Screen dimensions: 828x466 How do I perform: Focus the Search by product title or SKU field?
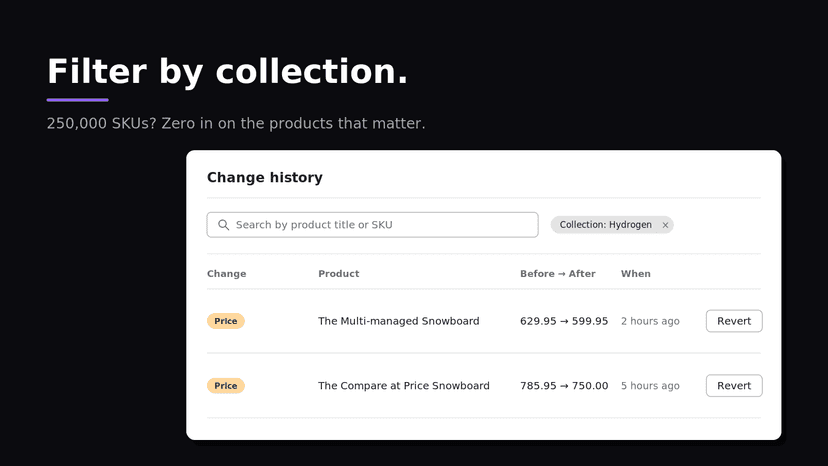coord(372,225)
